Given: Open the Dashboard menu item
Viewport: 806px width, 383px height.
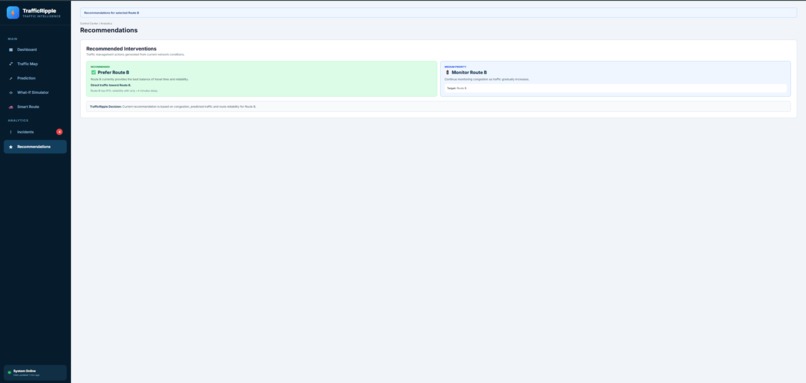Looking at the screenshot, I should tap(35, 50).
